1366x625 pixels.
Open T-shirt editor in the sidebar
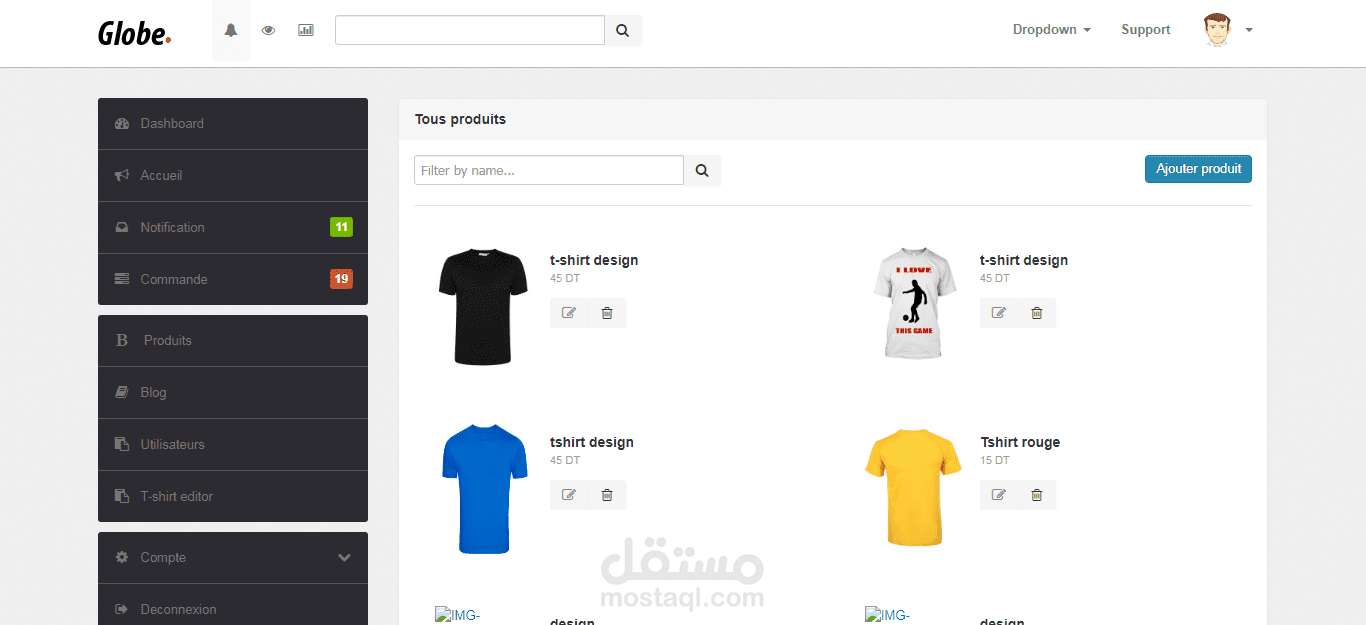[233, 497]
